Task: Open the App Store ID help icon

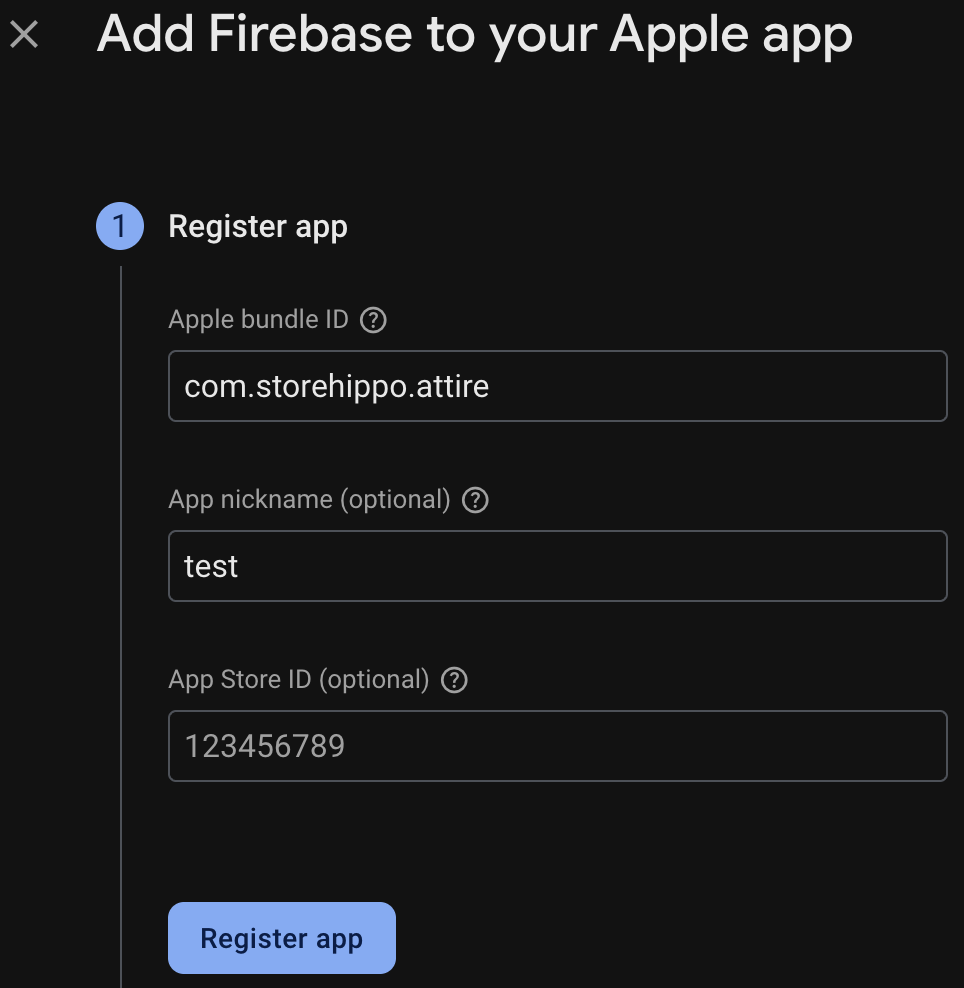Action: point(454,681)
